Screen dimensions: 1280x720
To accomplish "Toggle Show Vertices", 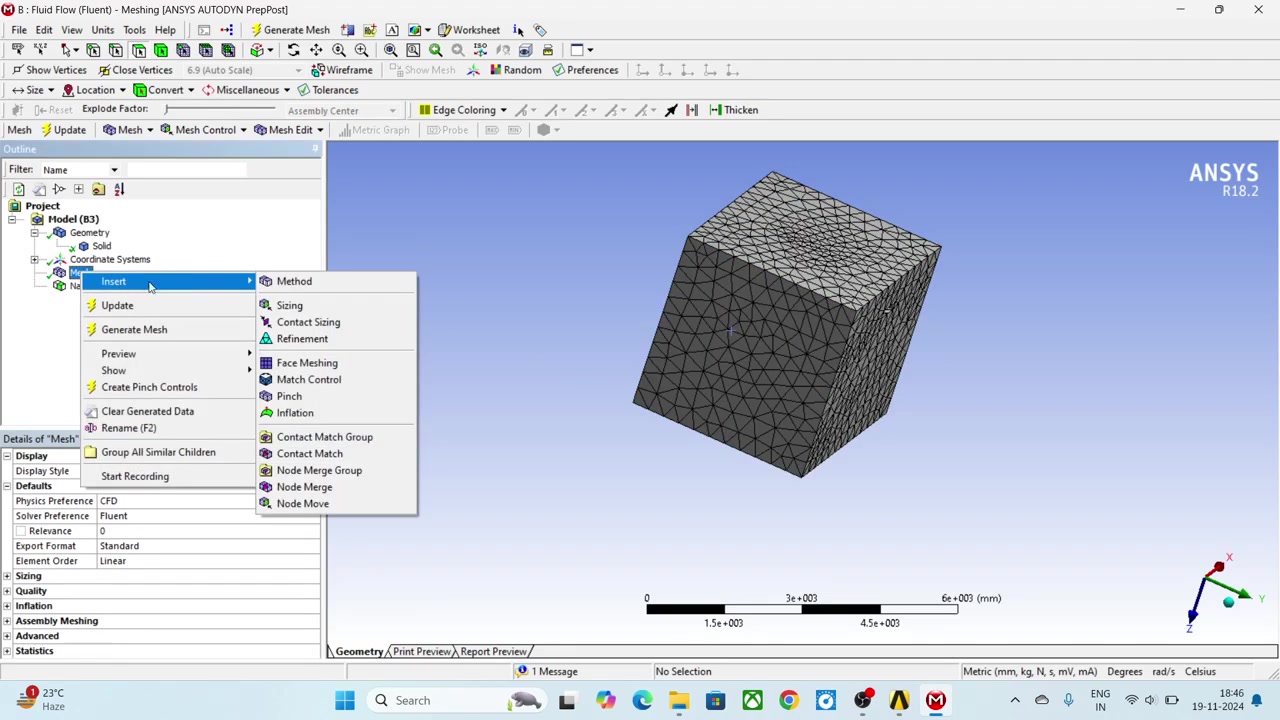I will (x=49, y=70).
